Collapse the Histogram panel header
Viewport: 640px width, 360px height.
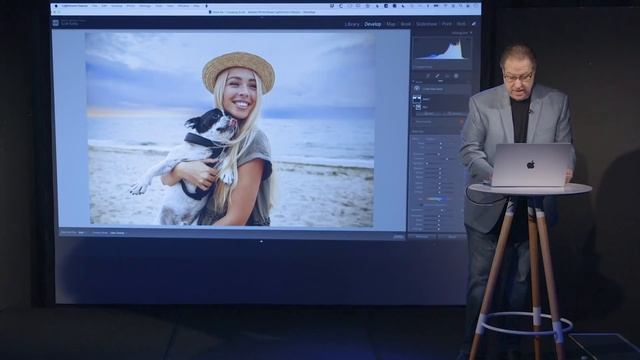tap(462, 33)
